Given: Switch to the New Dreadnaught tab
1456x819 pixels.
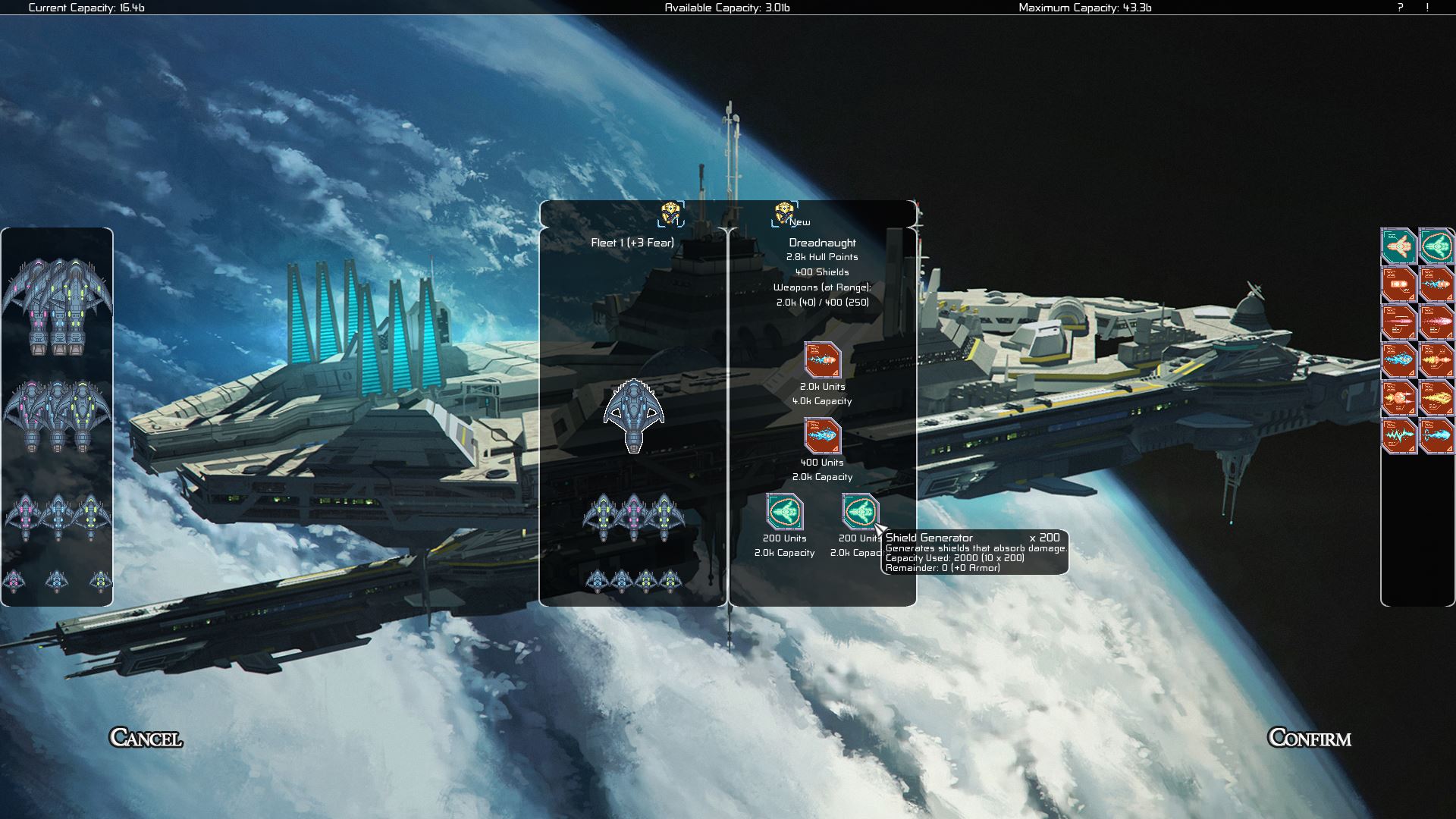Looking at the screenshot, I should click(821, 243).
